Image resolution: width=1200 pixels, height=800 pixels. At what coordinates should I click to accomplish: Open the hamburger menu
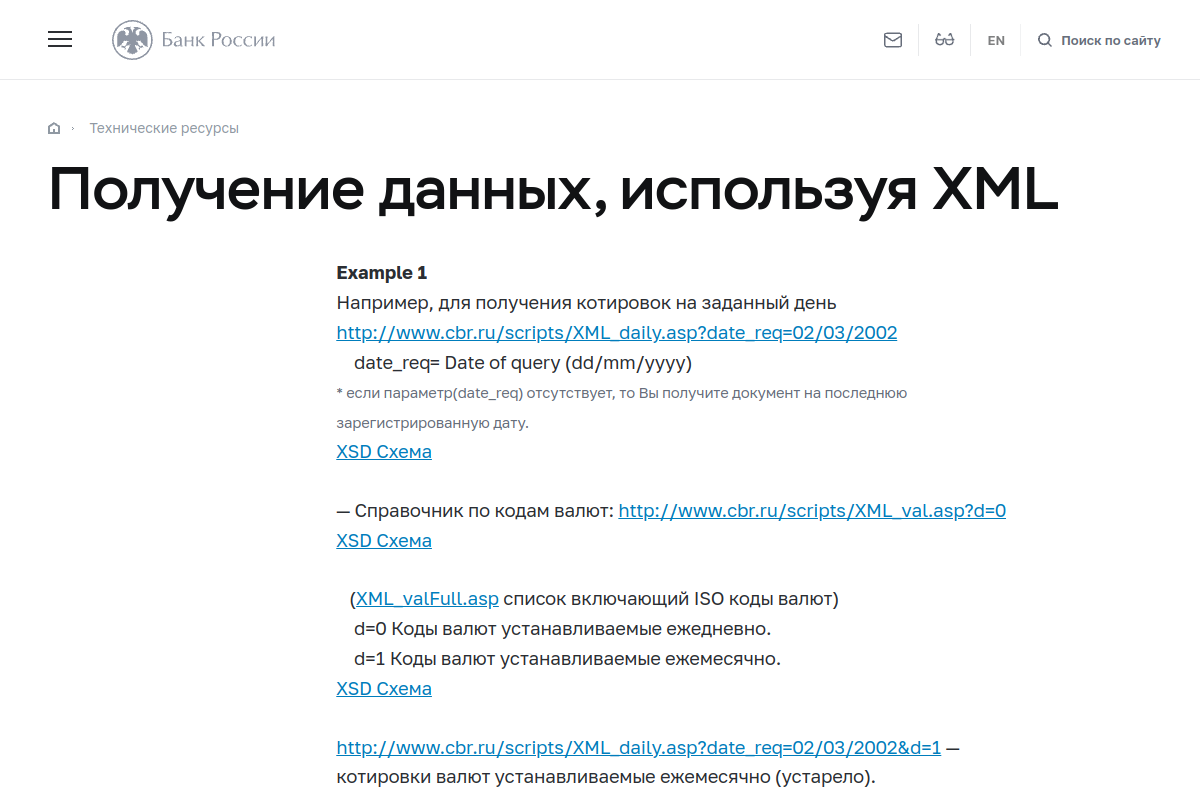(x=60, y=40)
